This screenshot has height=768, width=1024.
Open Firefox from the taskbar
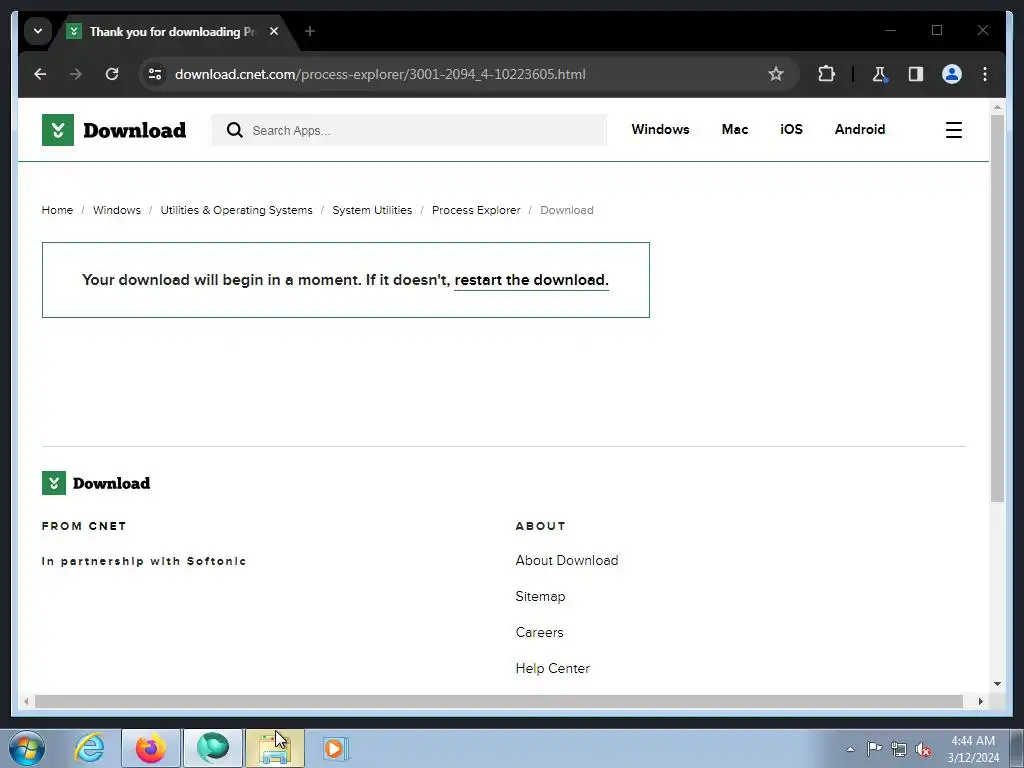click(x=151, y=748)
